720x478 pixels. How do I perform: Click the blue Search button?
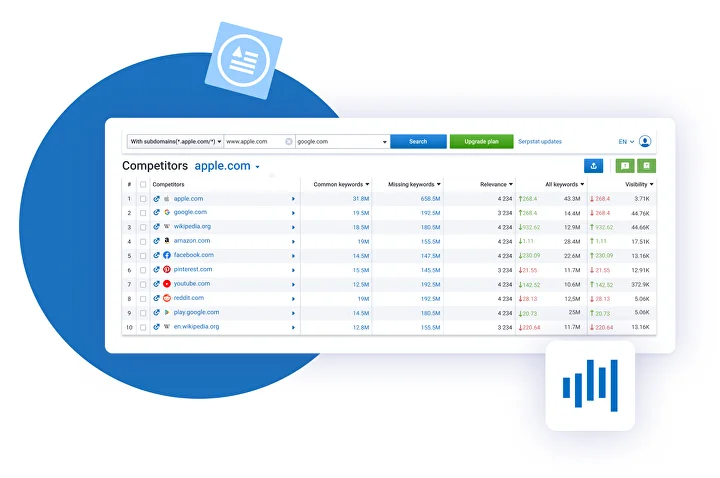pos(418,141)
